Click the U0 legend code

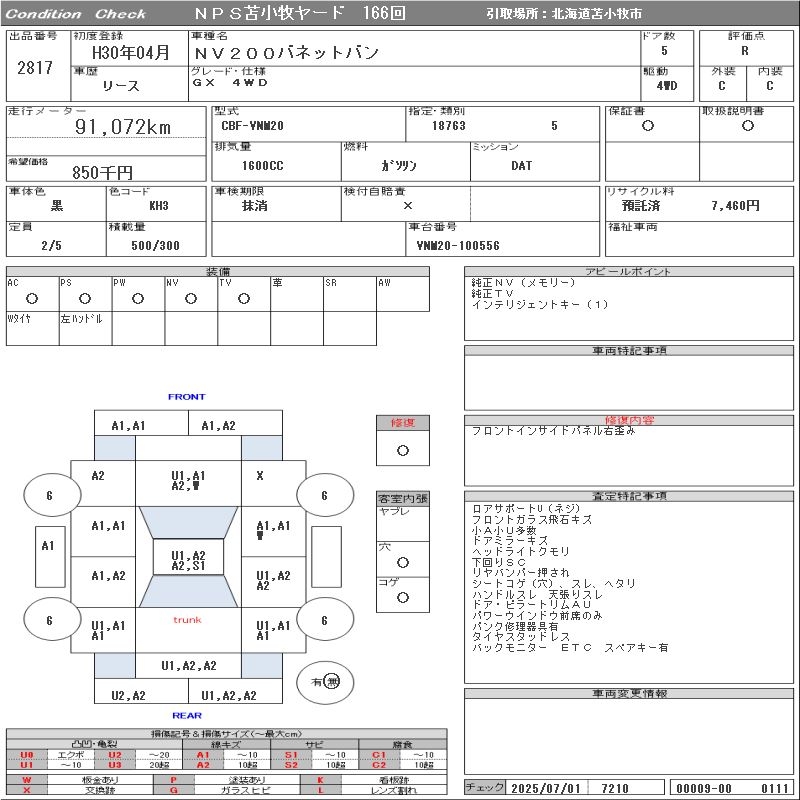(27, 755)
